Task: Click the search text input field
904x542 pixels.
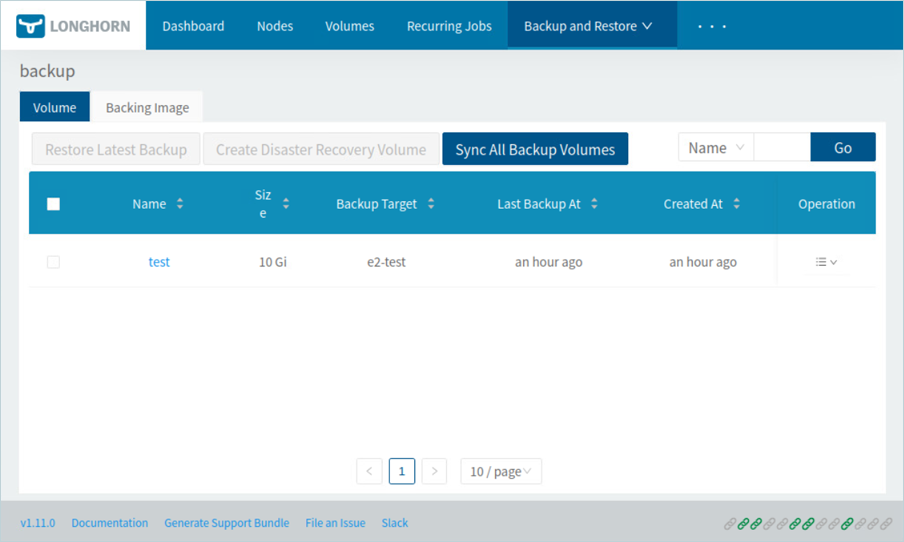Action: [781, 148]
